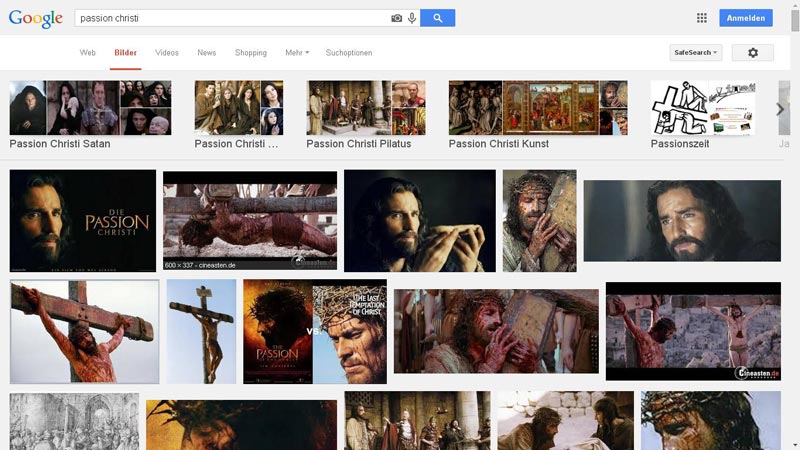This screenshot has height=450, width=800.
Task: Open the cineasten.de 600 × 337 image
Action: (x=250, y=220)
